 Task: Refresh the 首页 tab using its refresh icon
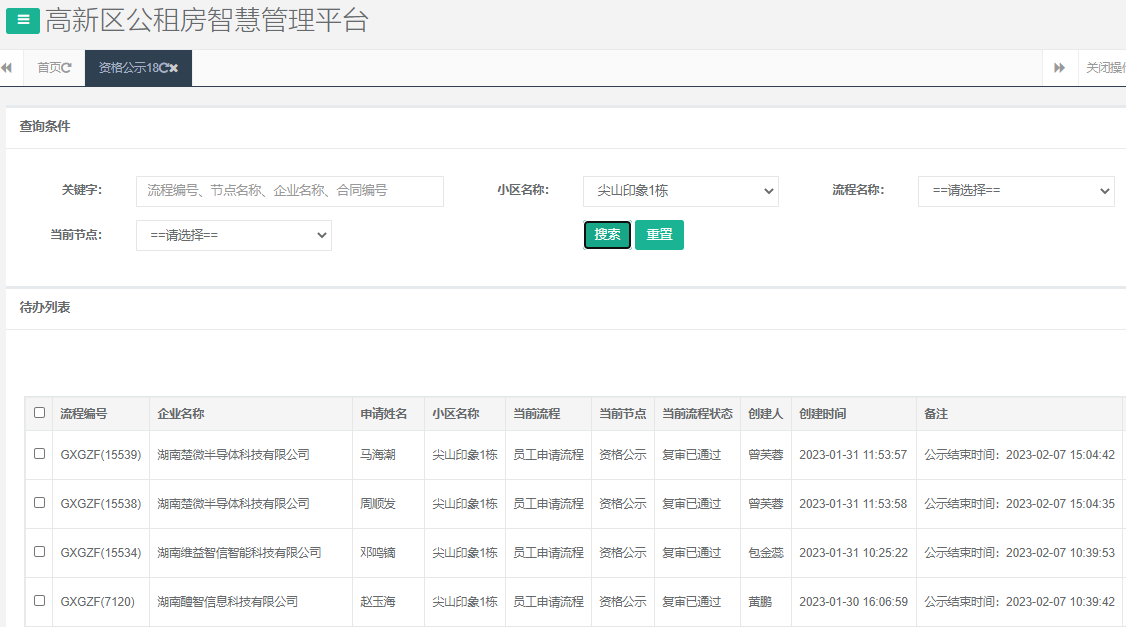(x=68, y=68)
